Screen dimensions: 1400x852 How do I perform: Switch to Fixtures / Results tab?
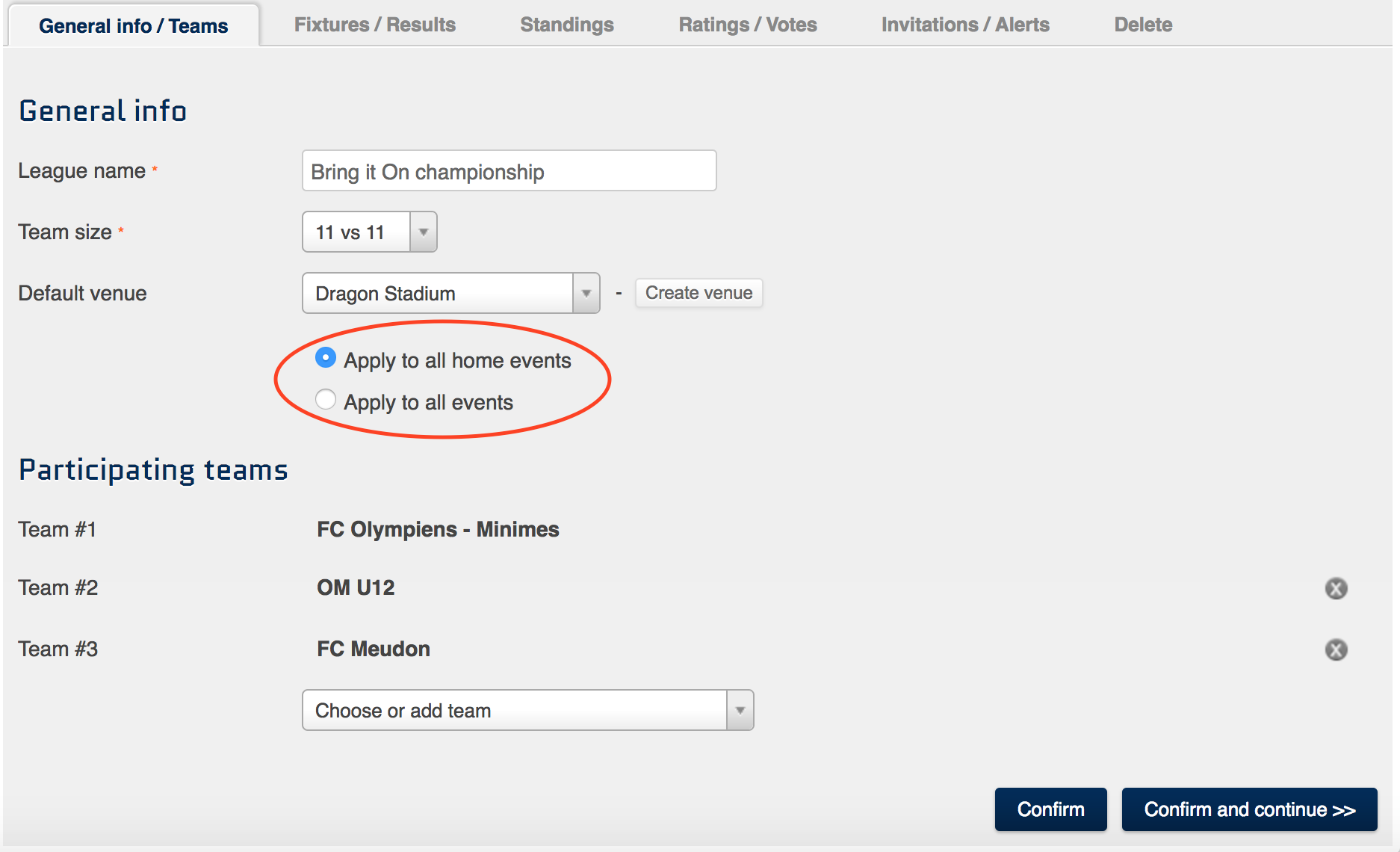tap(374, 25)
